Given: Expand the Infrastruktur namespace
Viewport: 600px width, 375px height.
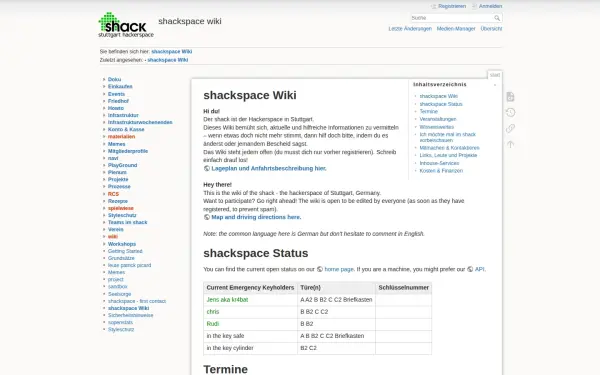Looking at the screenshot, I should (123, 115).
